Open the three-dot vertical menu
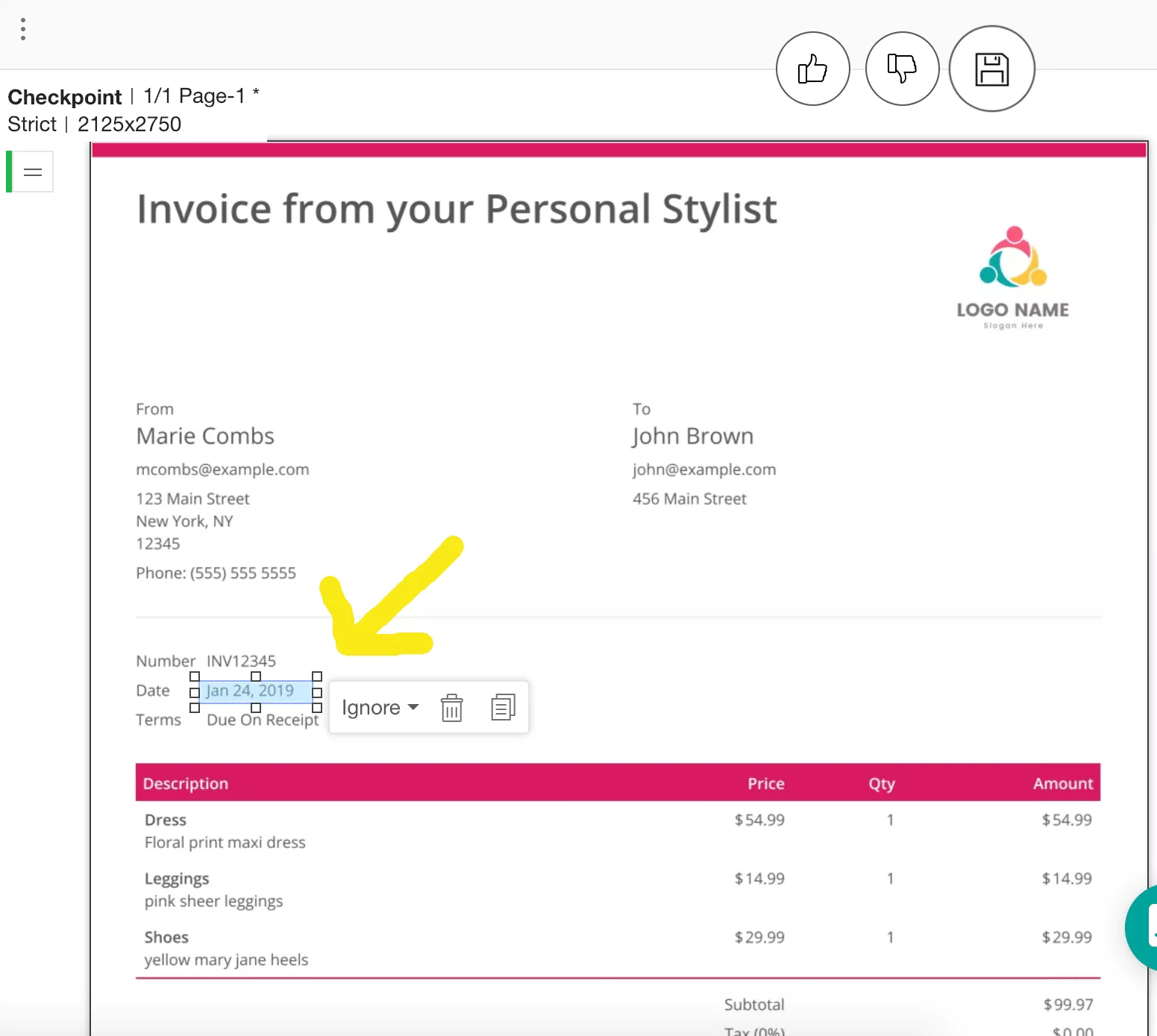The width and height of the screenshot is (1157, 1036). [x=23, y=29]
